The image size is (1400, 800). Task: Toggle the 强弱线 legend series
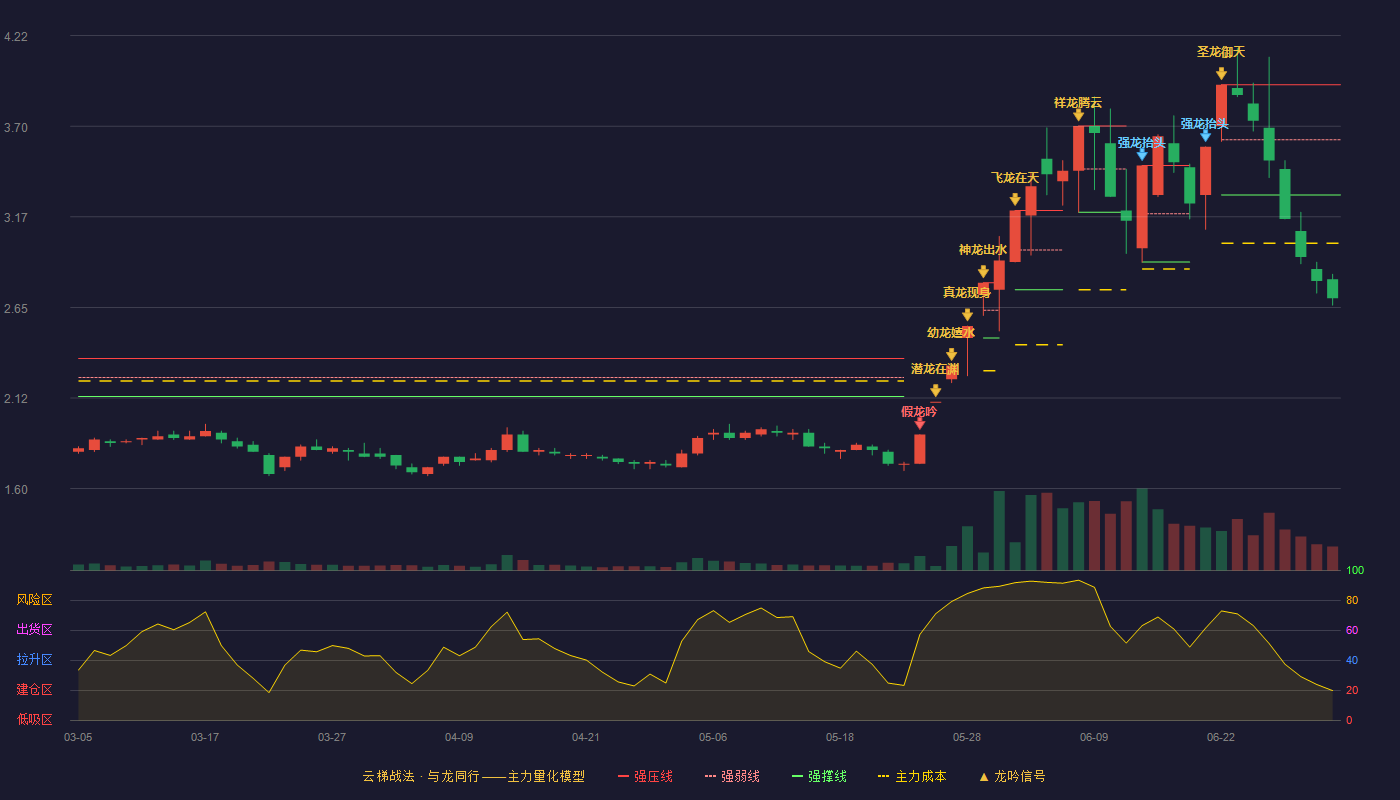[732, 776]
